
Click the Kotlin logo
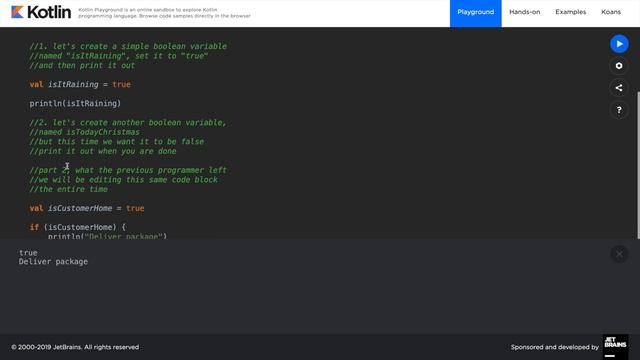point(41,12)
